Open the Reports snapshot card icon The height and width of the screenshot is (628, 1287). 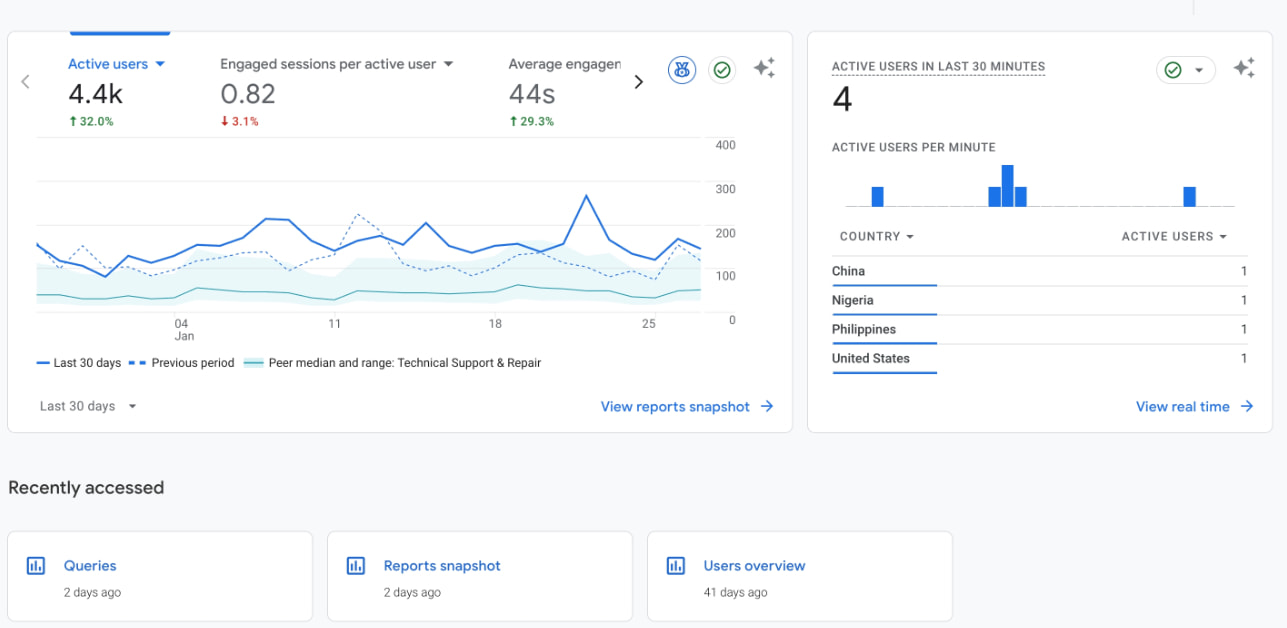pos(356,566)
